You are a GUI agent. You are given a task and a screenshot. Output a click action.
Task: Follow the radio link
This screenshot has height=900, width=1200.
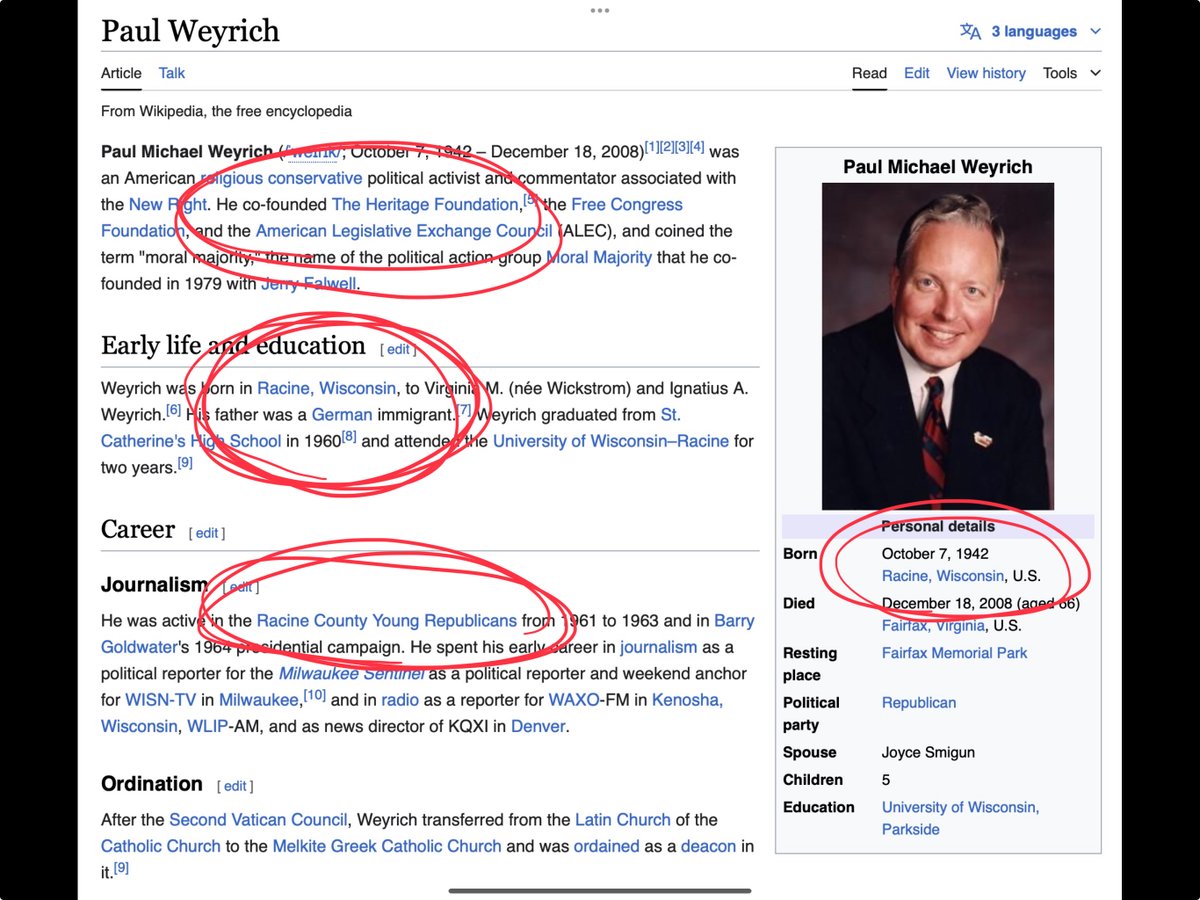(400, 700)
